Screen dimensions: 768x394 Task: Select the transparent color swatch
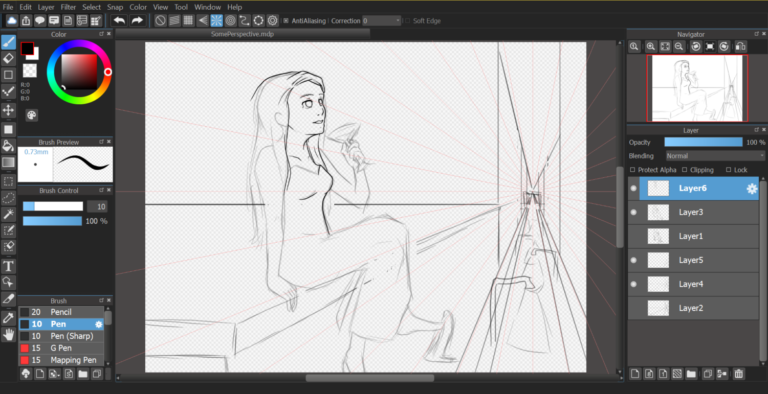(30, 71)
